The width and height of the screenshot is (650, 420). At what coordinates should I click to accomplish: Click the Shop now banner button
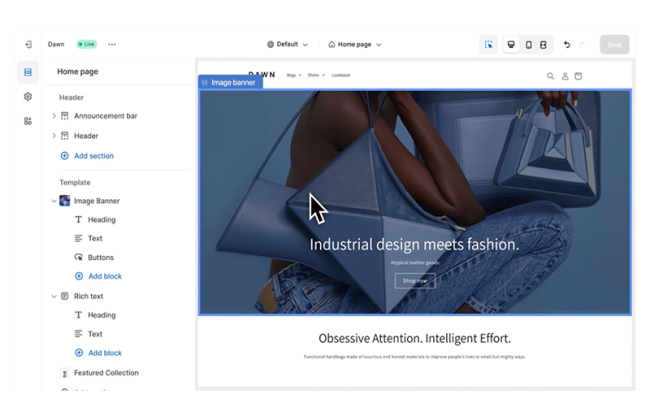tap(414, 281)
